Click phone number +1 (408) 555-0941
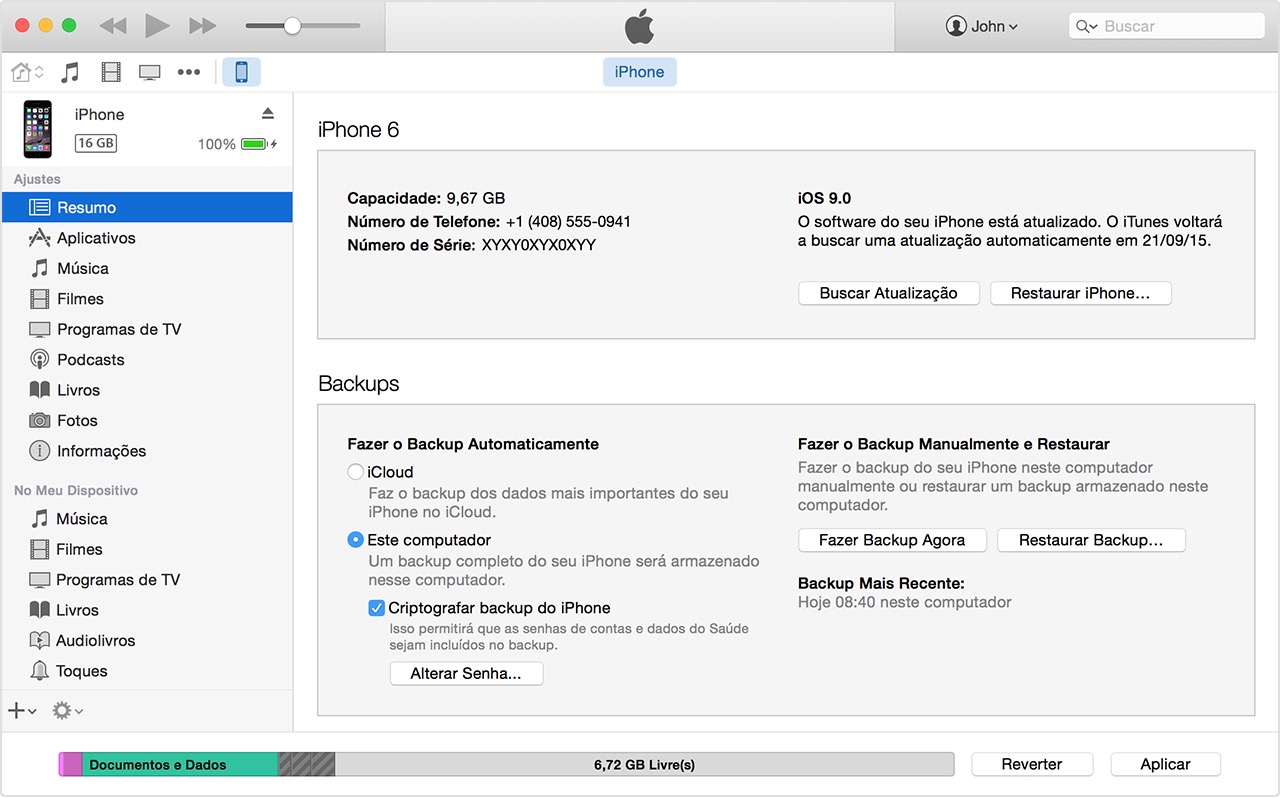The image size is (1280, 798). 568,222
